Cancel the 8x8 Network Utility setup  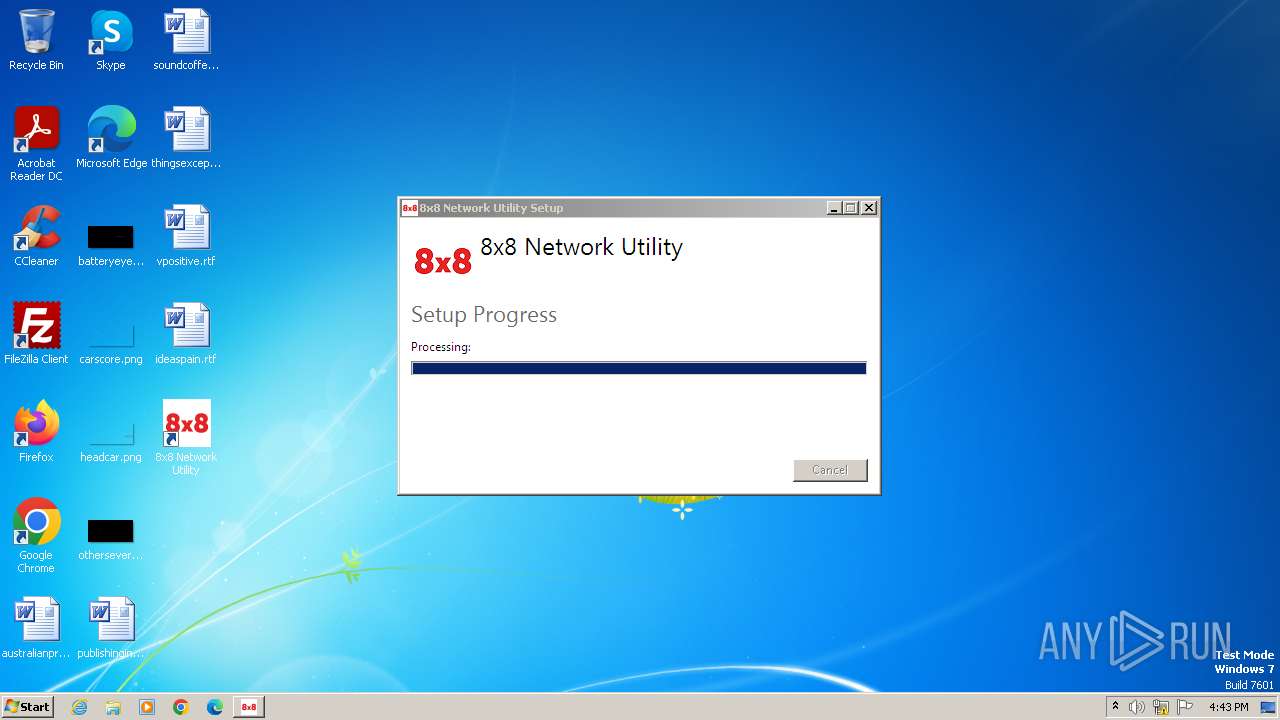point(830,470)
